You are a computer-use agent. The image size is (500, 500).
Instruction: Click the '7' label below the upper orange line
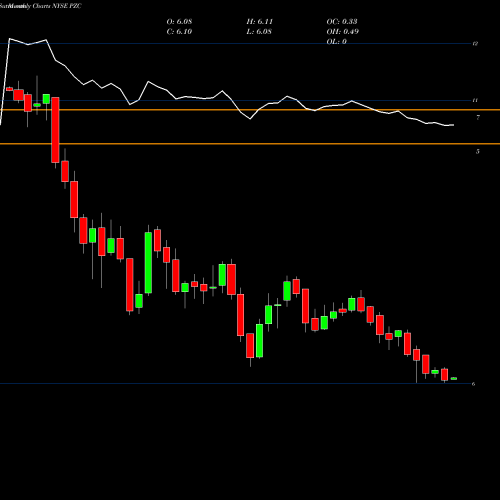(478, 117)
